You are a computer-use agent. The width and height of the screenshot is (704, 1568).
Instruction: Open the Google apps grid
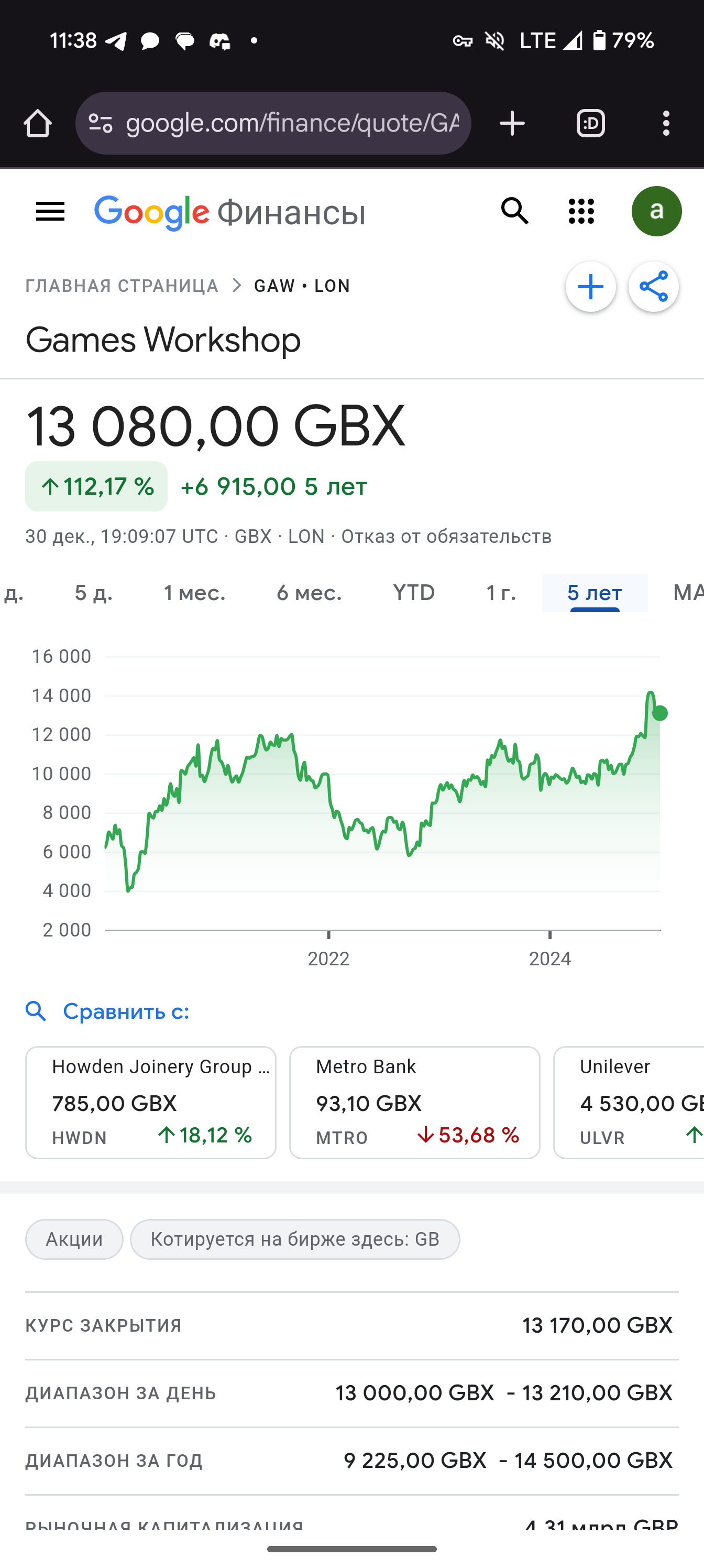[x=581, y=211]
